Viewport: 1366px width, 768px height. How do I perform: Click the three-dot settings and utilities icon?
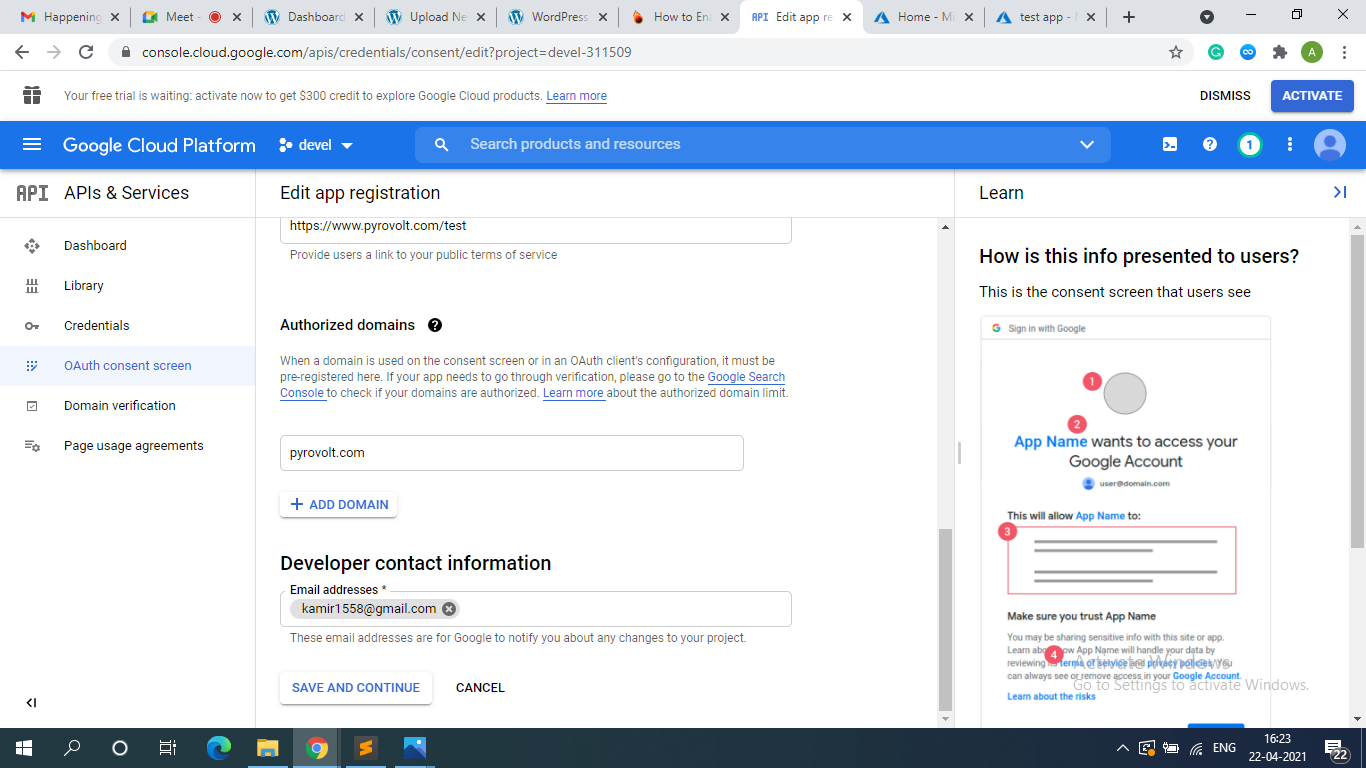[x=1290, y=145]
